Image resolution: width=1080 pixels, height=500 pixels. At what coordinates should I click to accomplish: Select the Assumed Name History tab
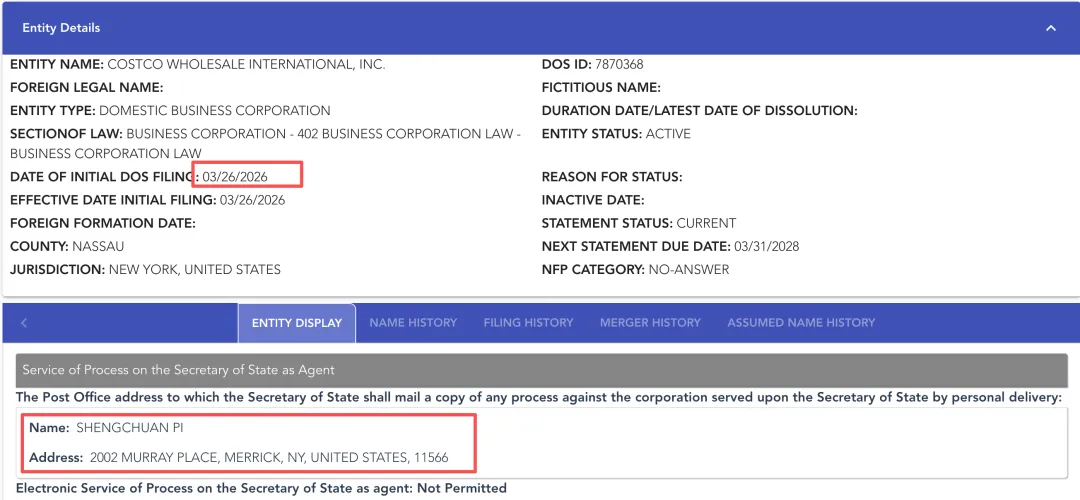point(801,323)
